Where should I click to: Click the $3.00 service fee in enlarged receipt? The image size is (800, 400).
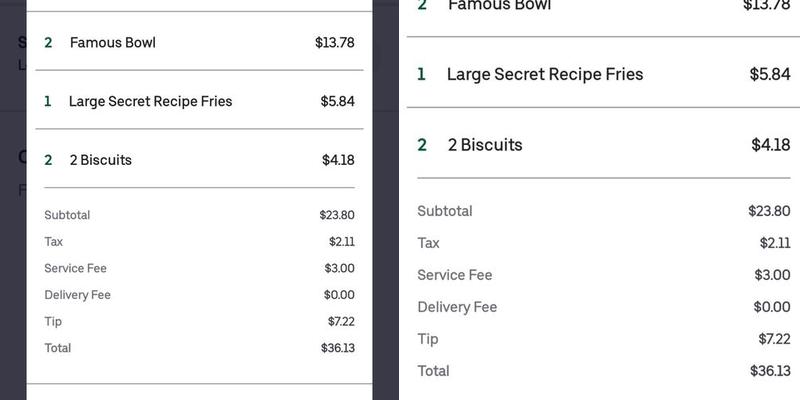[772, 275]
